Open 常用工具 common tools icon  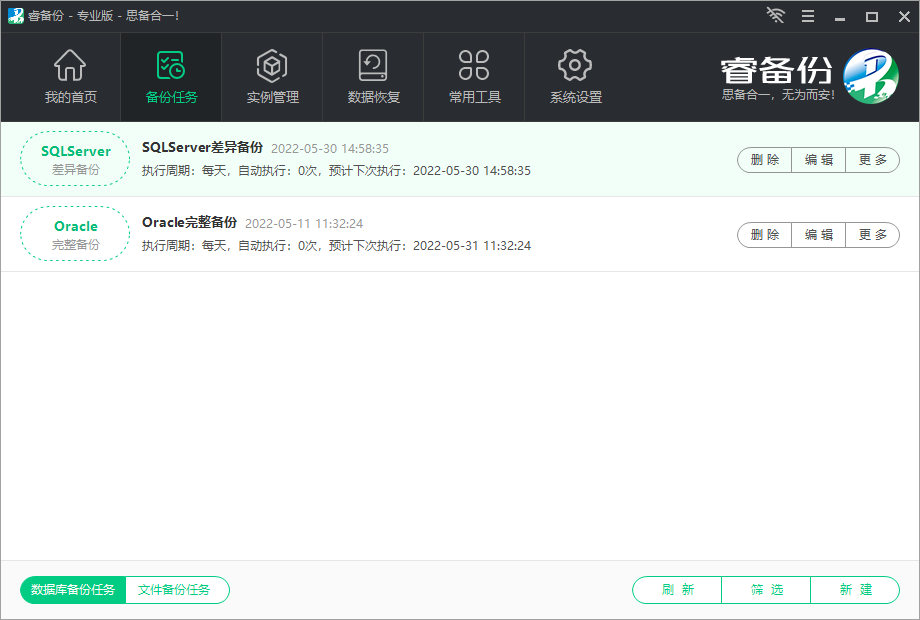474,65
